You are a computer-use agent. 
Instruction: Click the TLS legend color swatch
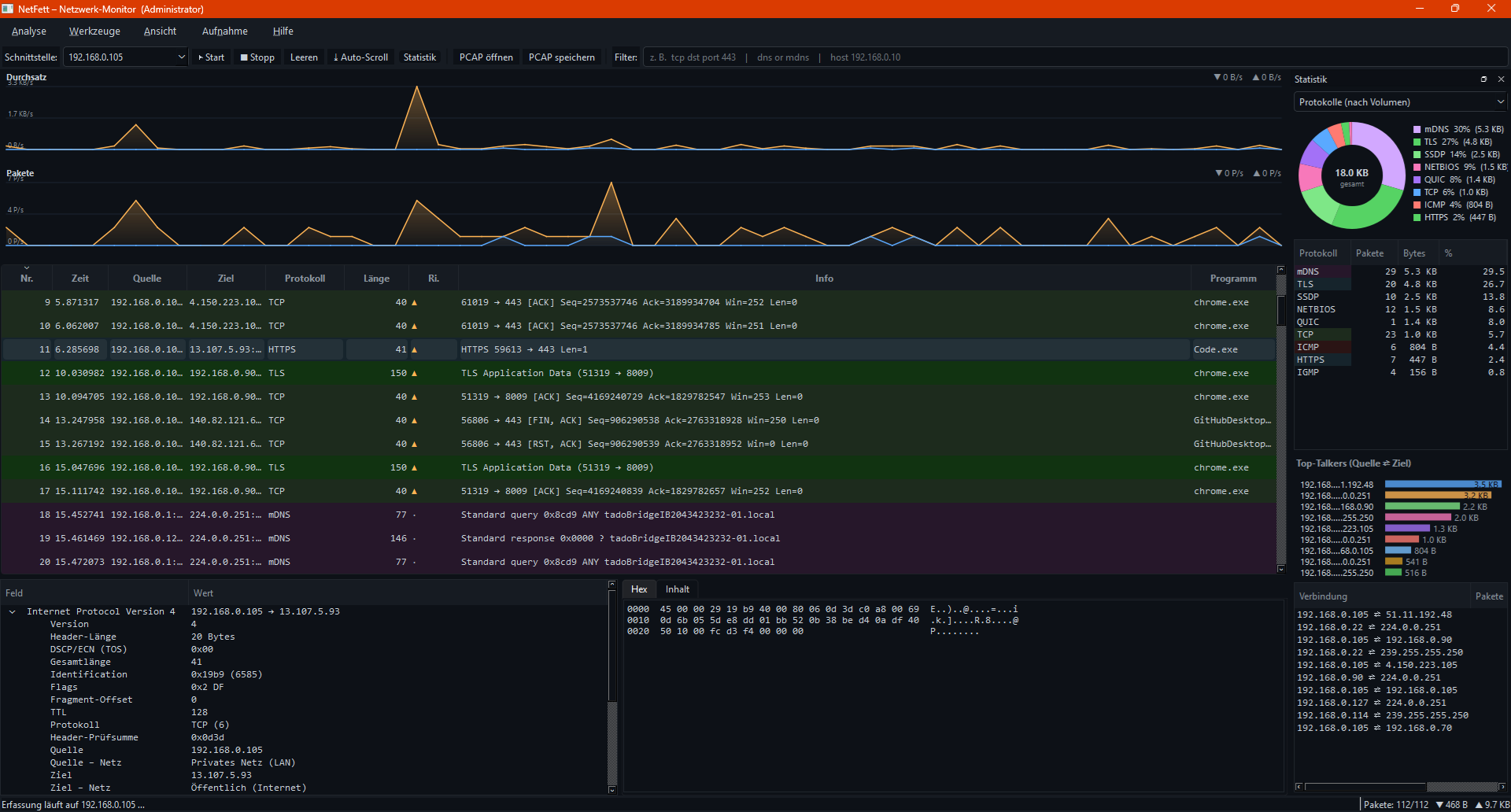click(x=1417, y=142)
